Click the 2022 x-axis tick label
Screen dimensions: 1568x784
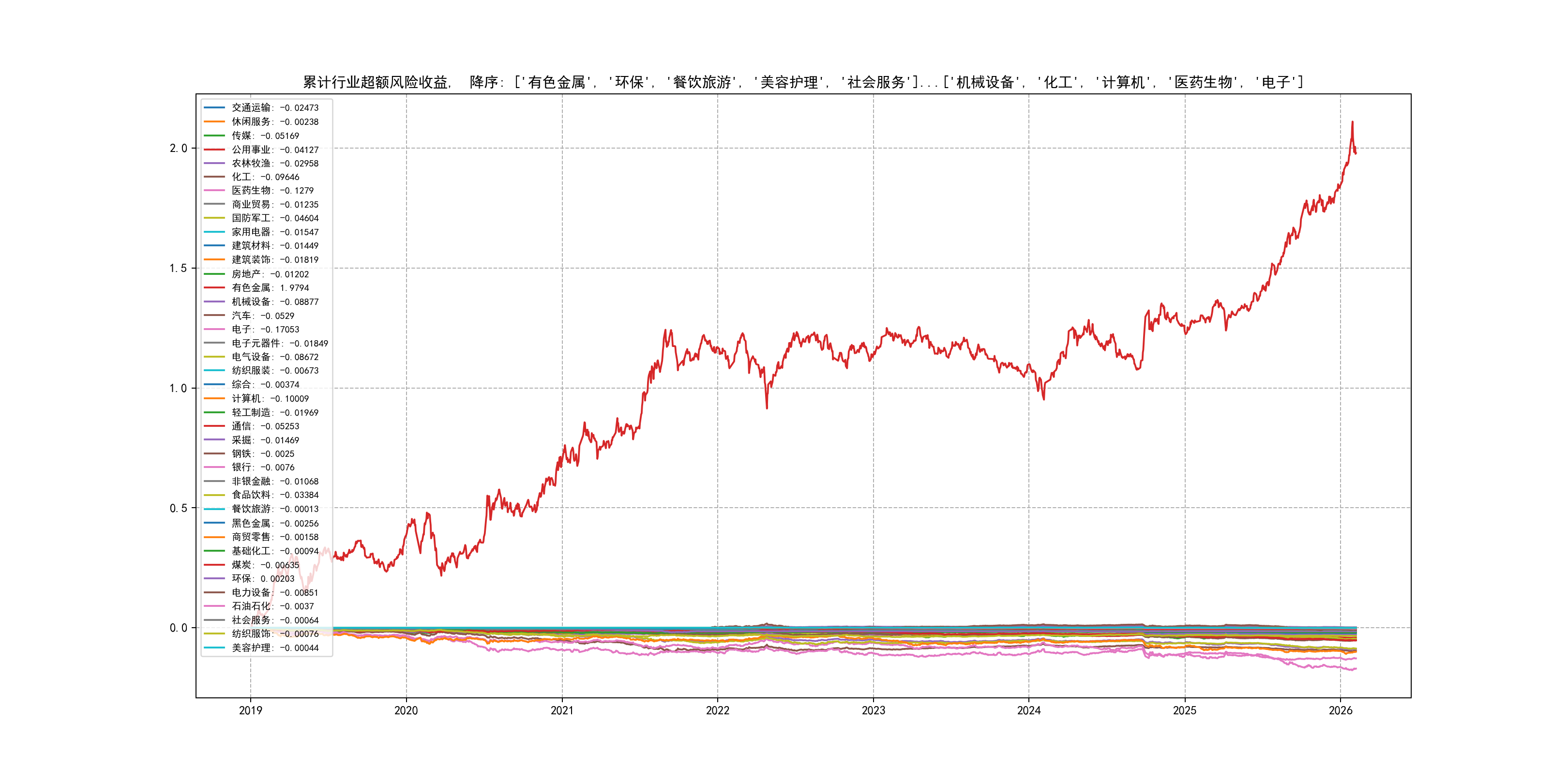(x=718, y=710)
